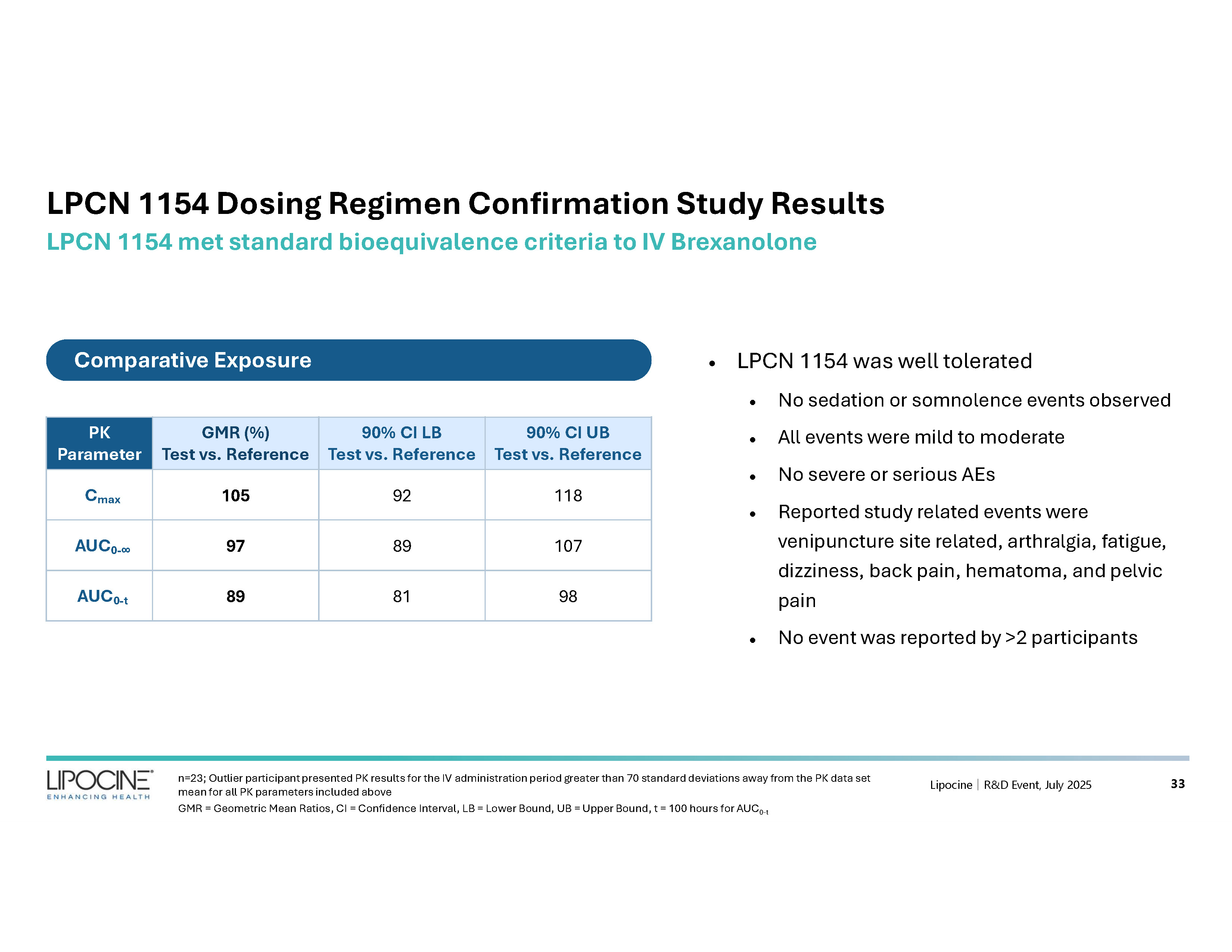Viewport: 1232px width, 952px height.
Task: Select the value 118 in table
Action: tap(567, 496)
